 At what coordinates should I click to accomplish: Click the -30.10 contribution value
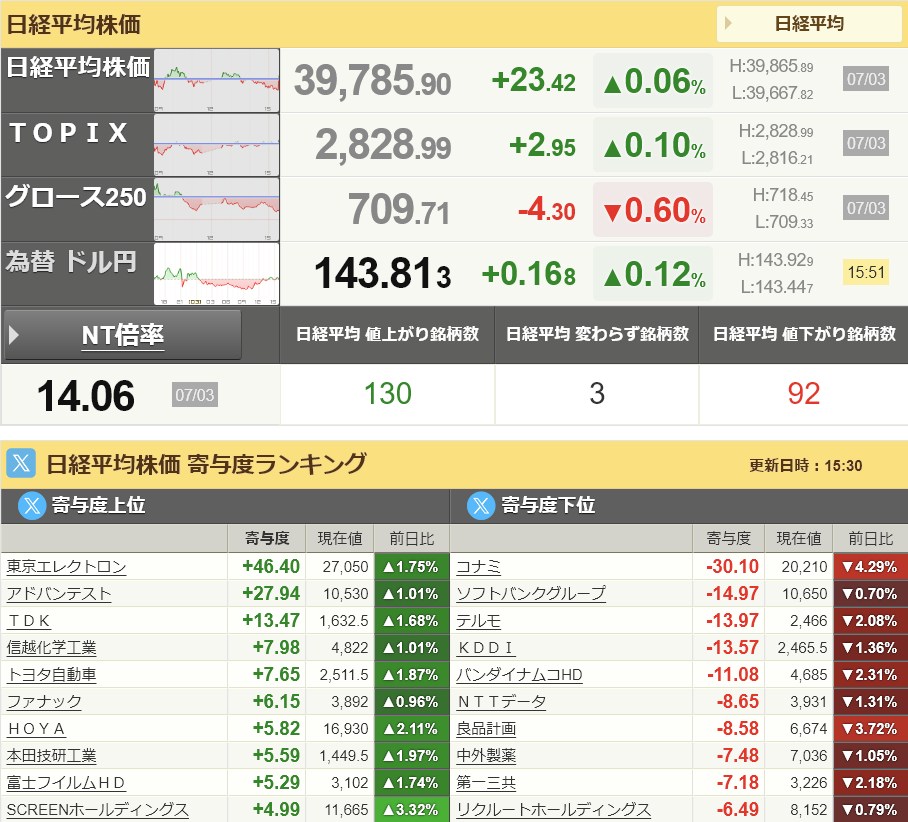point(732,567)
